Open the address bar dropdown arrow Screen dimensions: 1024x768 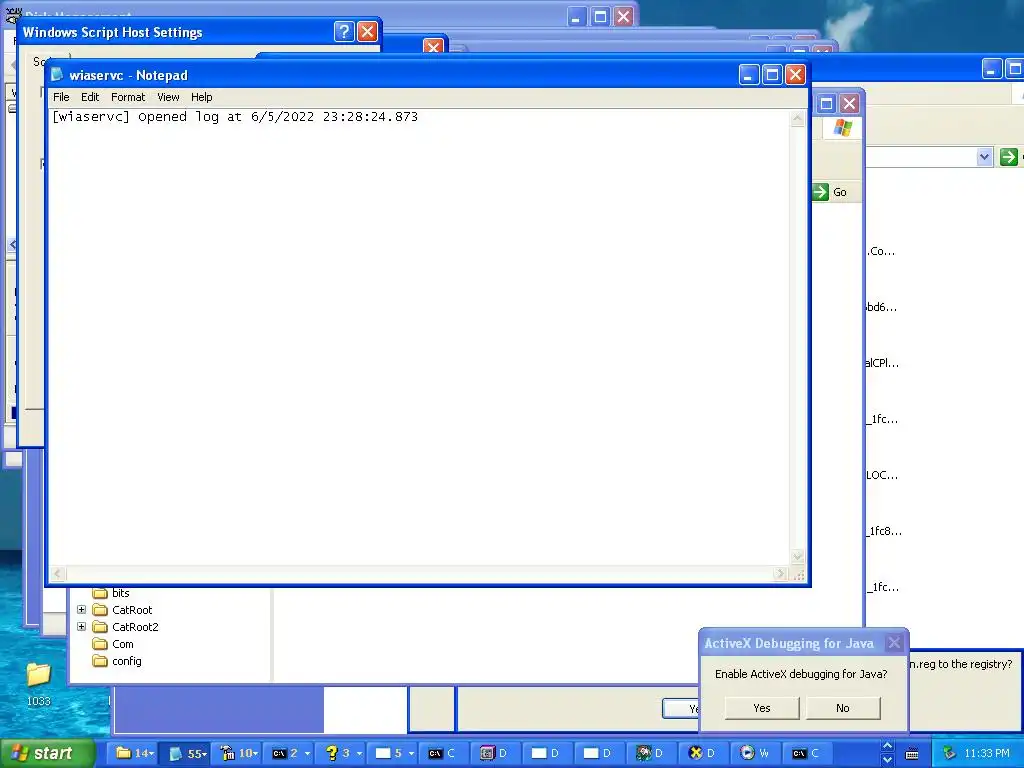point(984,157)
